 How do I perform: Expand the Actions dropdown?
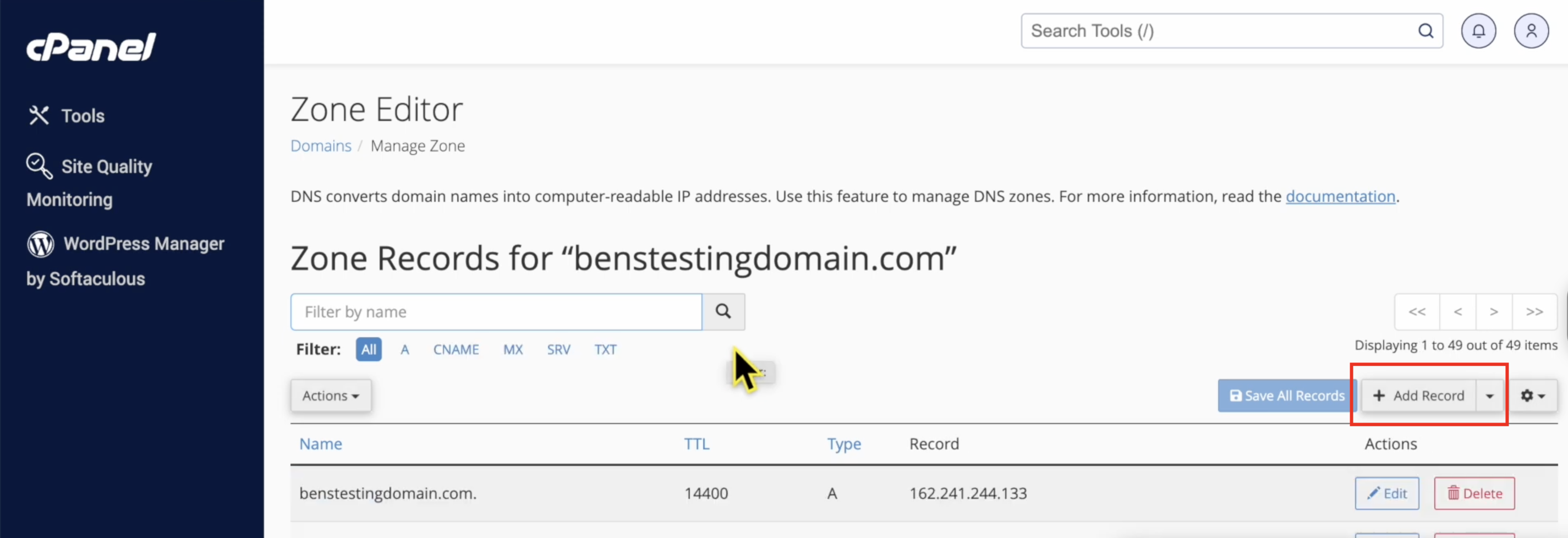[331, 396]
